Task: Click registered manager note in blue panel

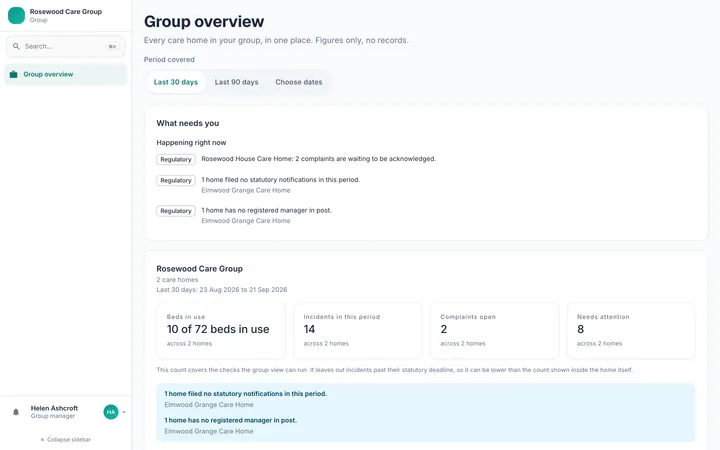Action: pyautogui.click(x=231, y=420)
